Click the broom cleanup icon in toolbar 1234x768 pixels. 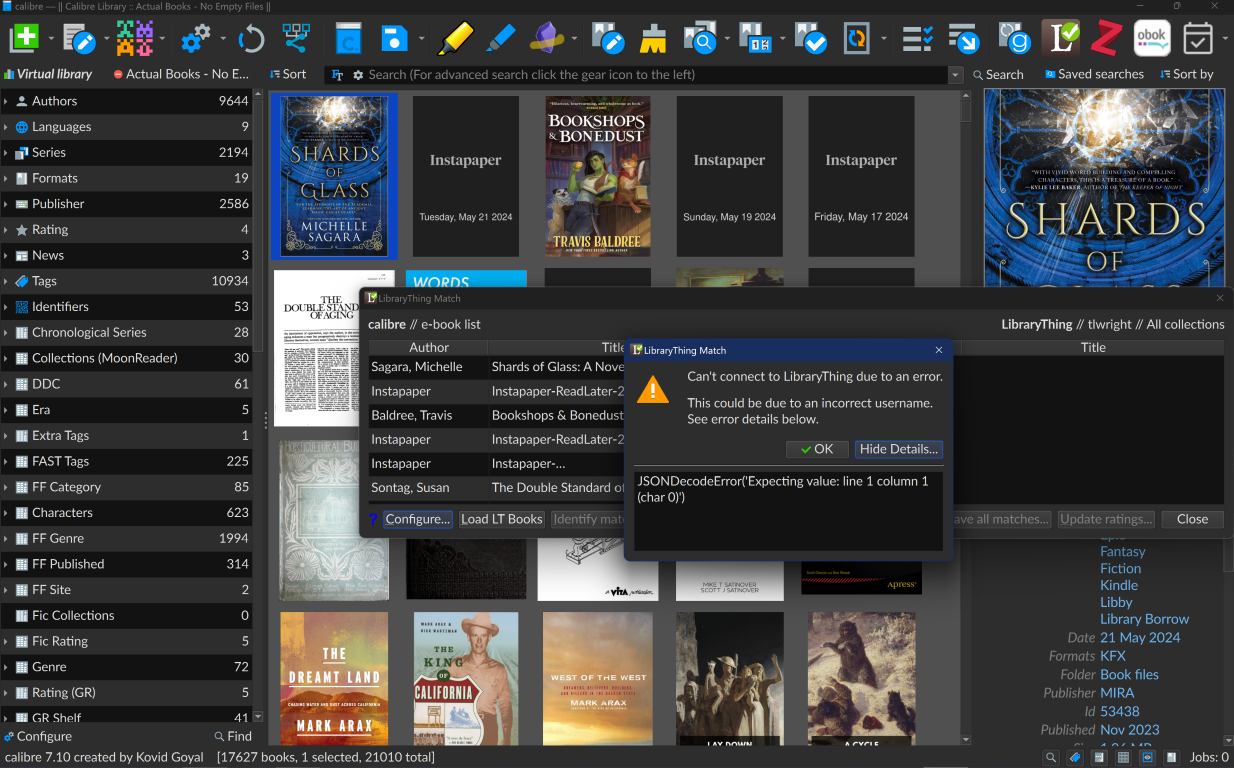pyautogui.click(x=654, y=39)
